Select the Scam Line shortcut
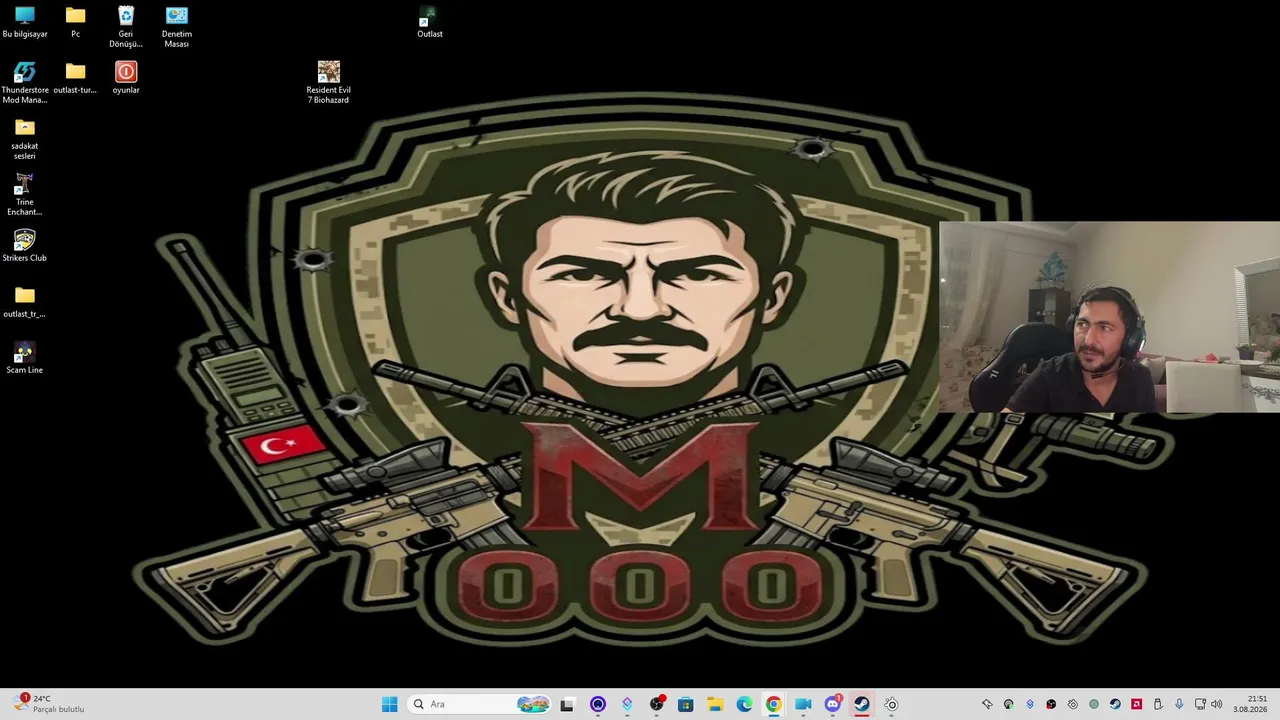 [25, 358]
